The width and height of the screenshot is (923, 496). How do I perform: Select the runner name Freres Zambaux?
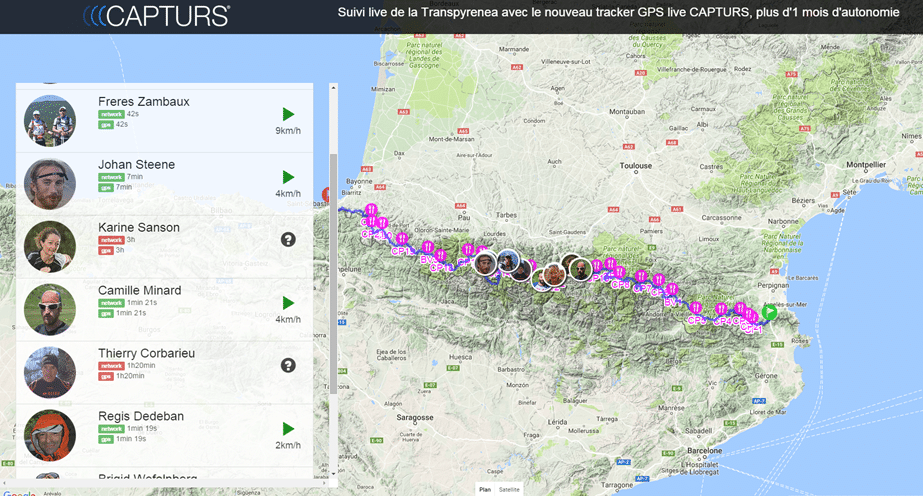click(144, 102)
